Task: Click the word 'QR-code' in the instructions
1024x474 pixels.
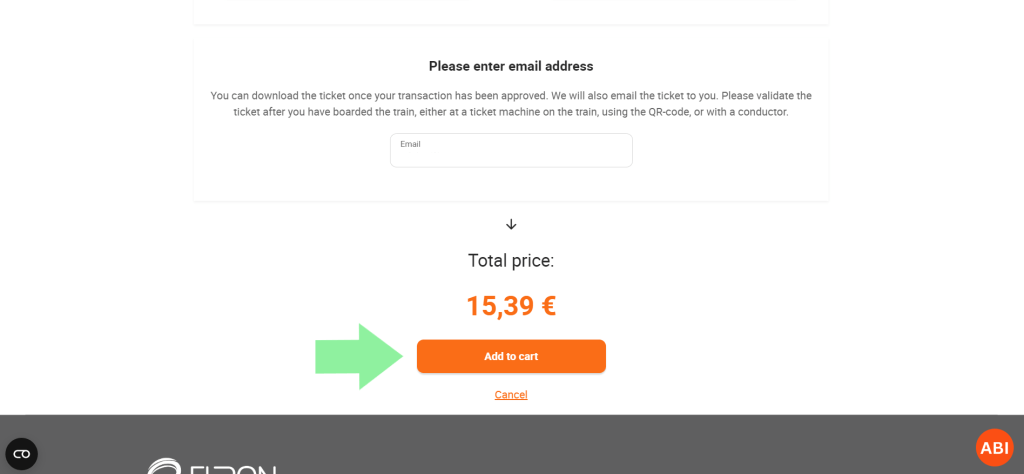Action: [646, 112]
